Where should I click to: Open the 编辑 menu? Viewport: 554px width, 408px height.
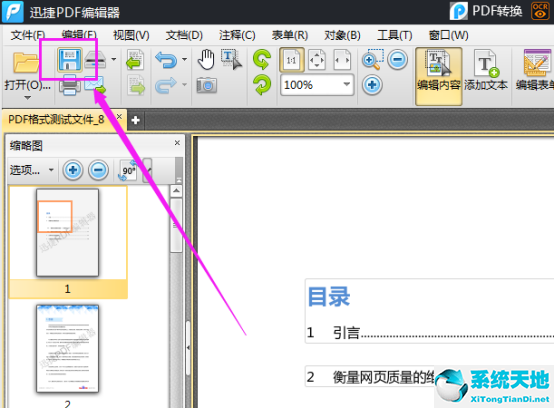[x=79, y=35]
